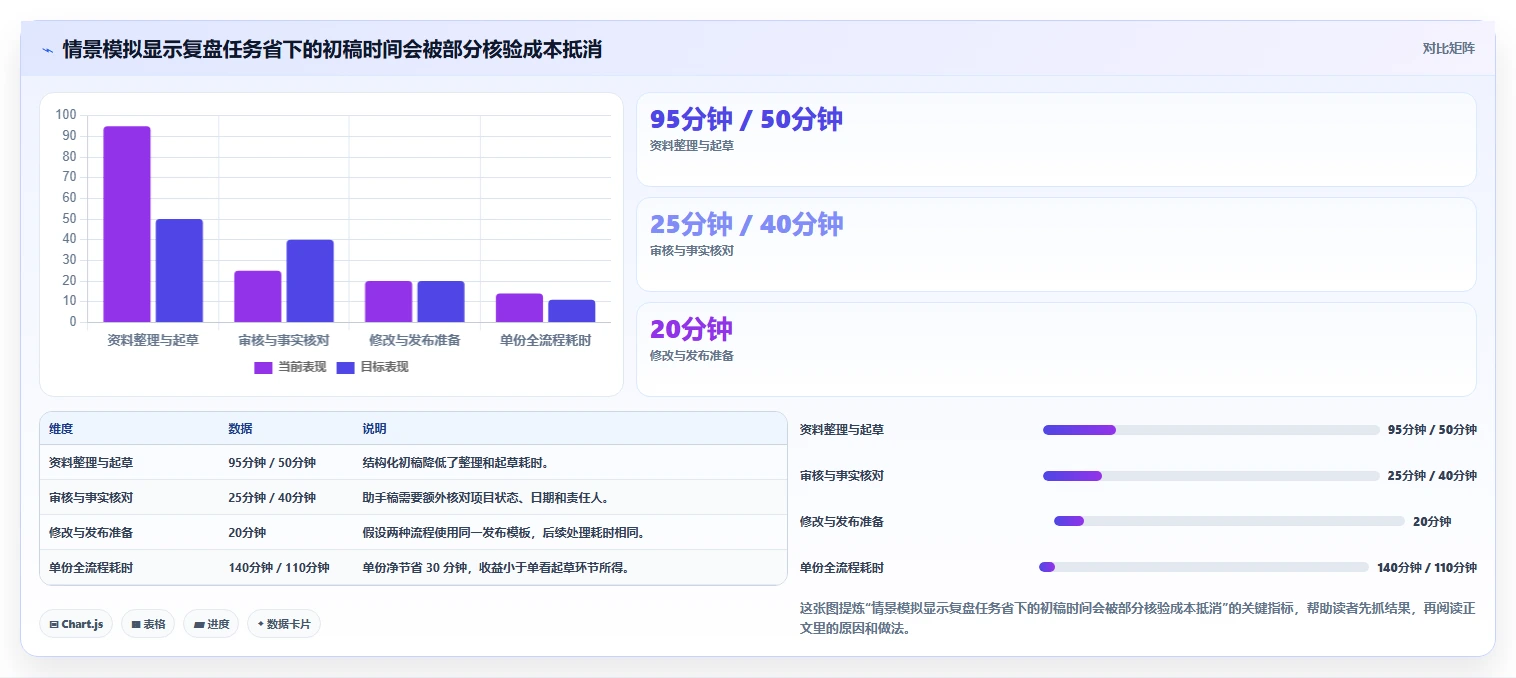Screen dimensions: 1516x678
Task: Click the blue 40 bar for 审核与事实核对
Action: tap(310, 281)
